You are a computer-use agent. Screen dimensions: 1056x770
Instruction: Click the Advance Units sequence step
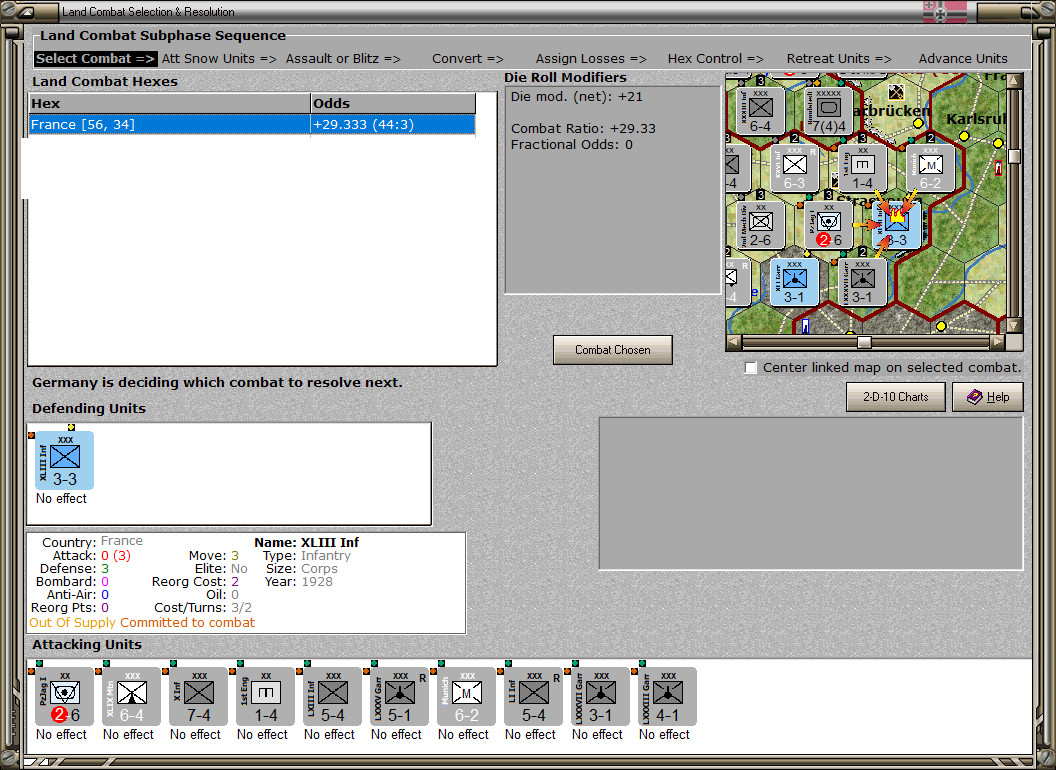(x=963, y=59)
